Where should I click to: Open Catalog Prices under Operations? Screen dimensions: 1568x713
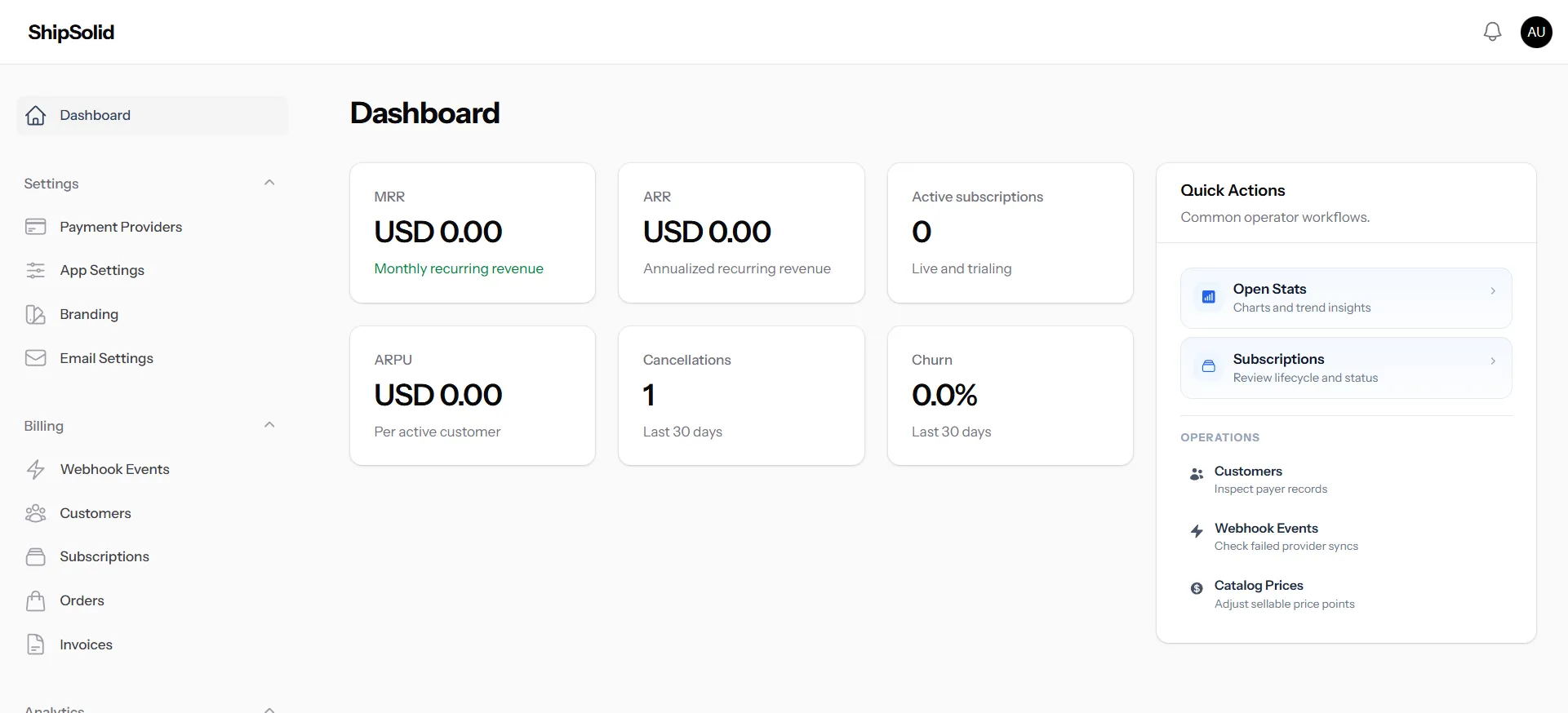1258,586
